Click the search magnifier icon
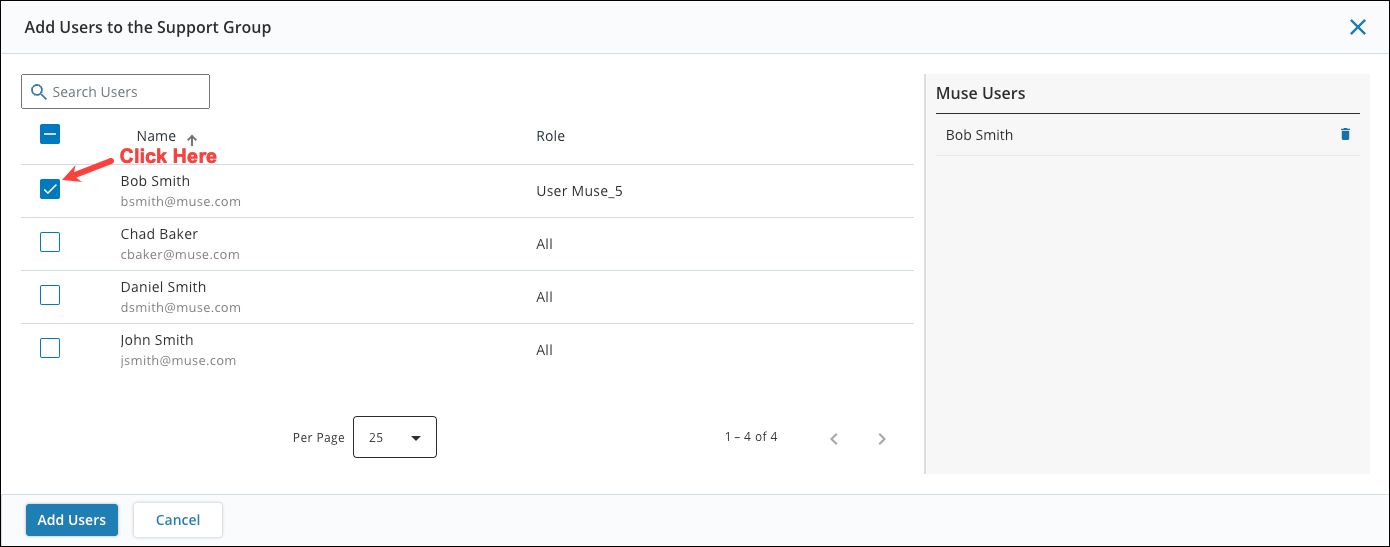1390x547 pixels. click(x=39, y=92)
